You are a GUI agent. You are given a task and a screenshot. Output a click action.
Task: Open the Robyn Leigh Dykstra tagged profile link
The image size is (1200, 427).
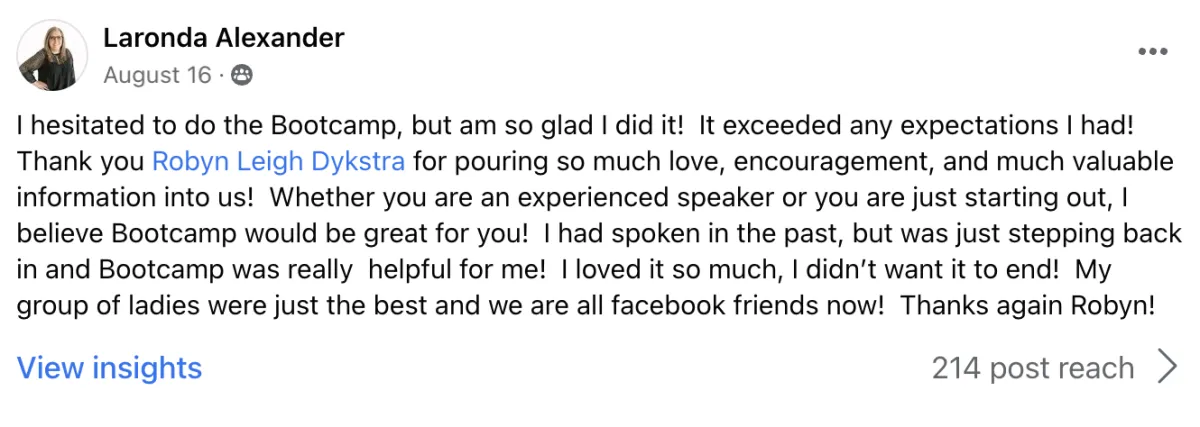coord(278,160)
